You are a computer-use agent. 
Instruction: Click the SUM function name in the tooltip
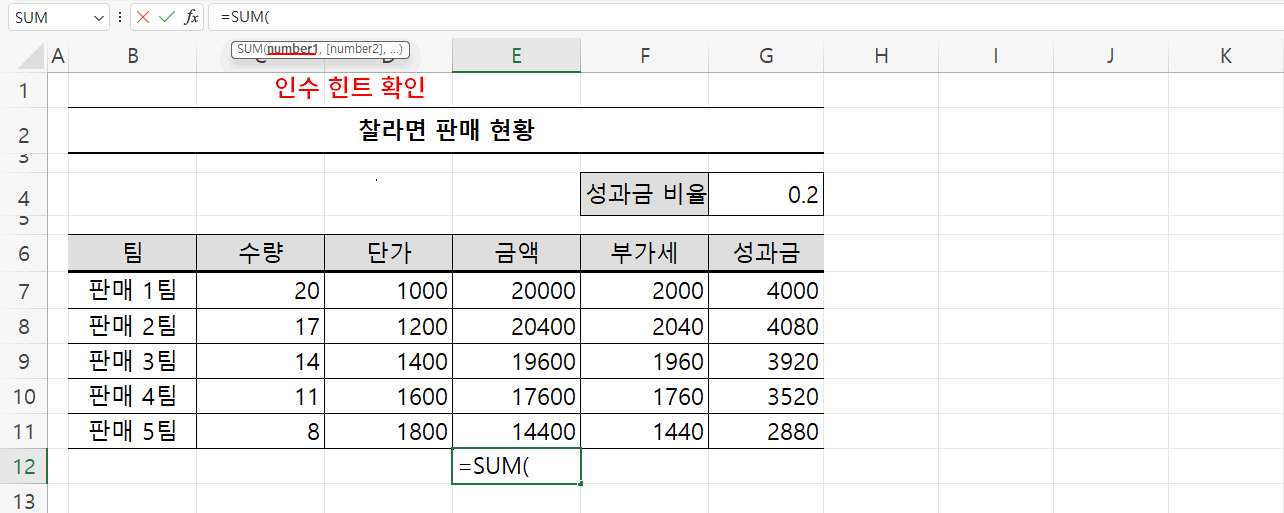pyautogui.click(x=249, y=48)
